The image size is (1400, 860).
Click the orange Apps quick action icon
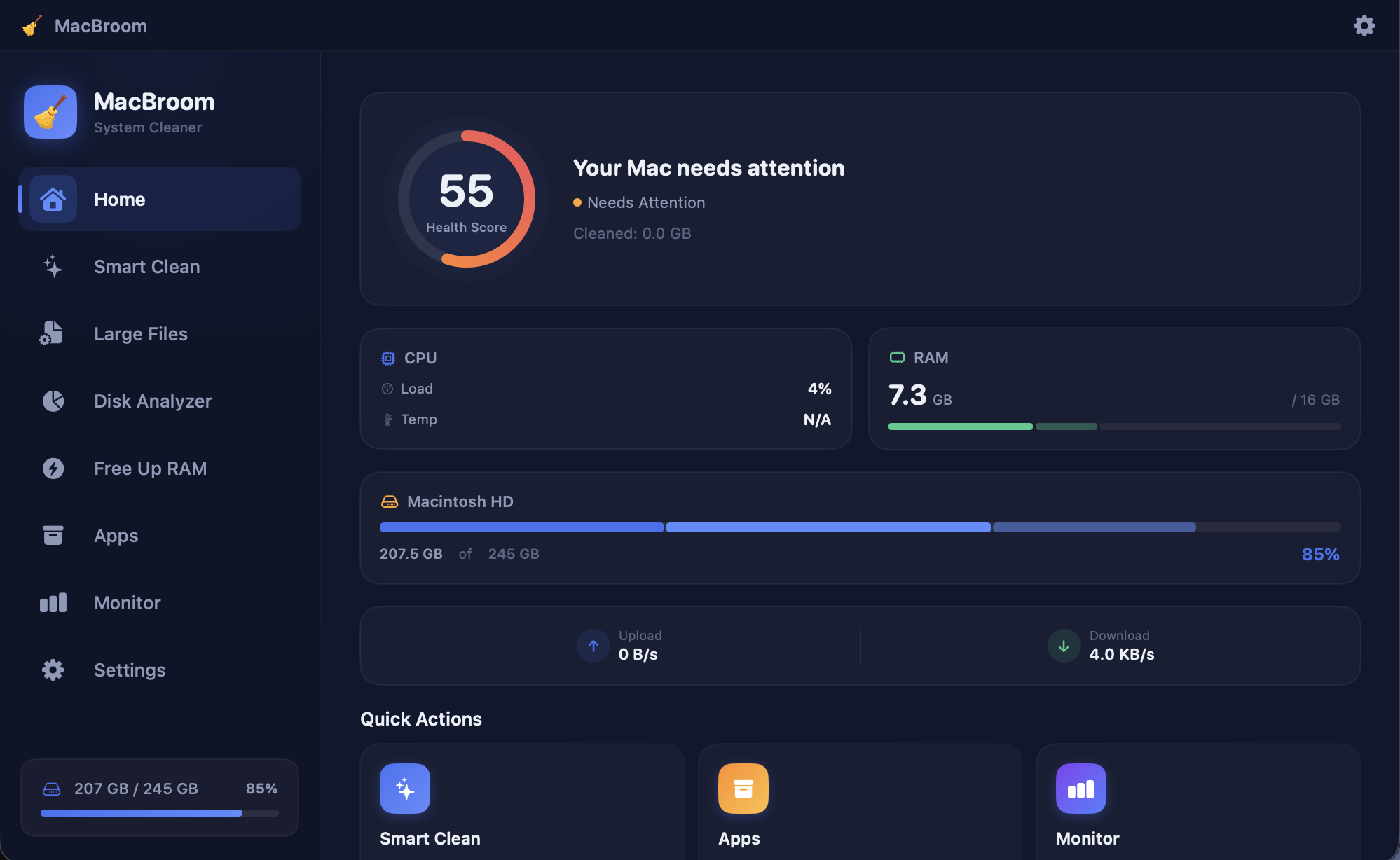(743, 789)
